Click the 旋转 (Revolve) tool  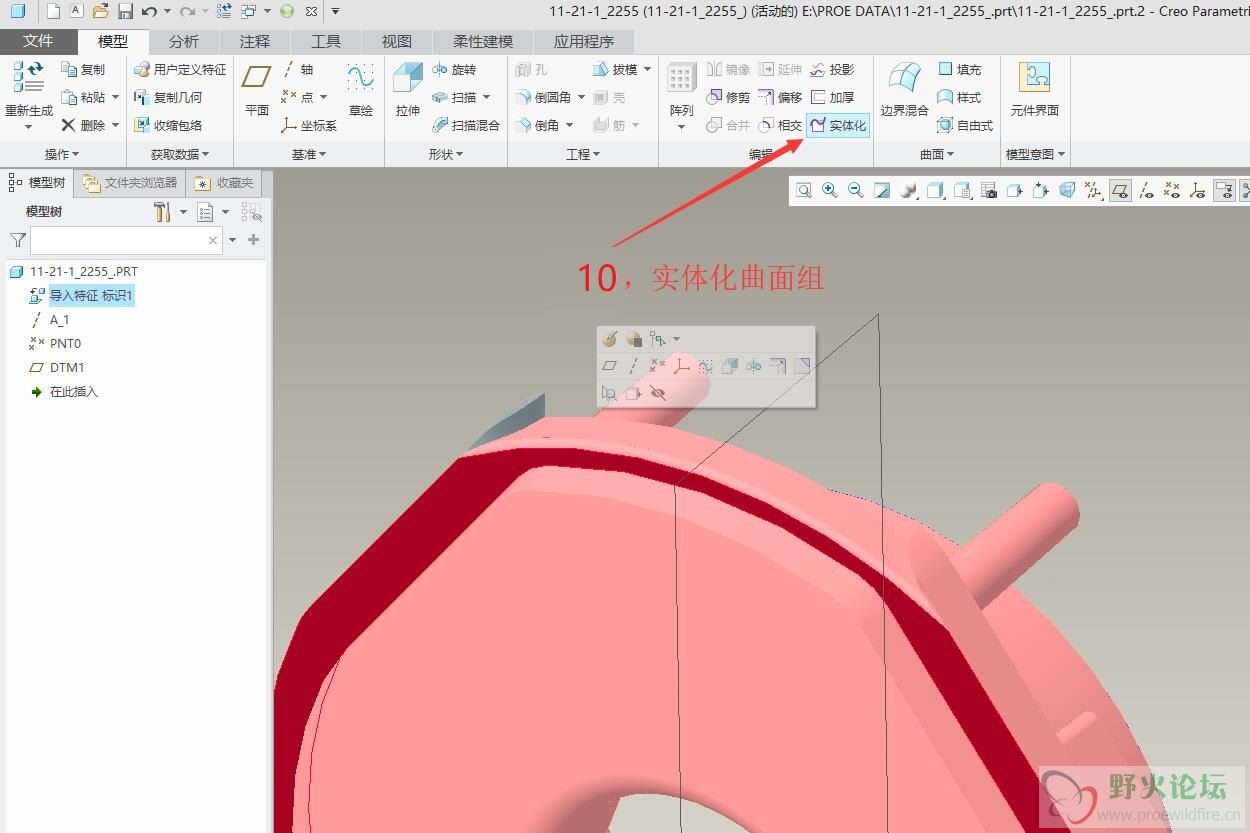pyautogui.click(x=454, y=70)
